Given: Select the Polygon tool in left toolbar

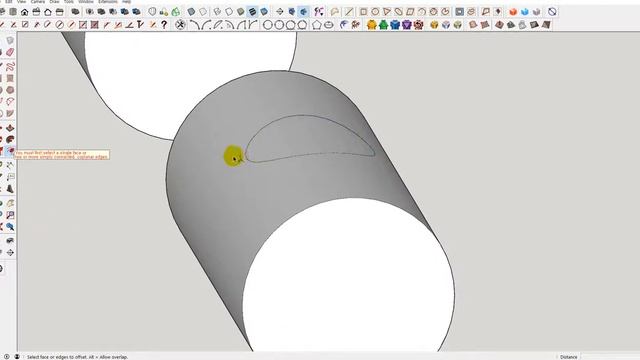Looking at the screenshot, I should tap(10, 90).
